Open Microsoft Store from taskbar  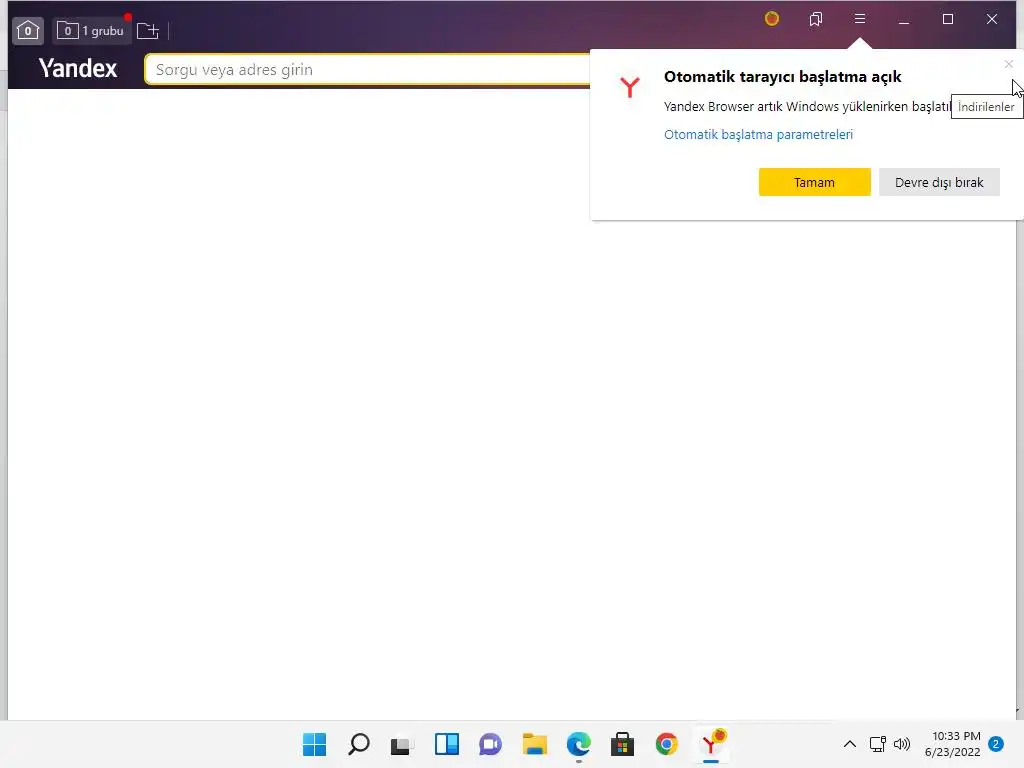(x=622, y=744)
